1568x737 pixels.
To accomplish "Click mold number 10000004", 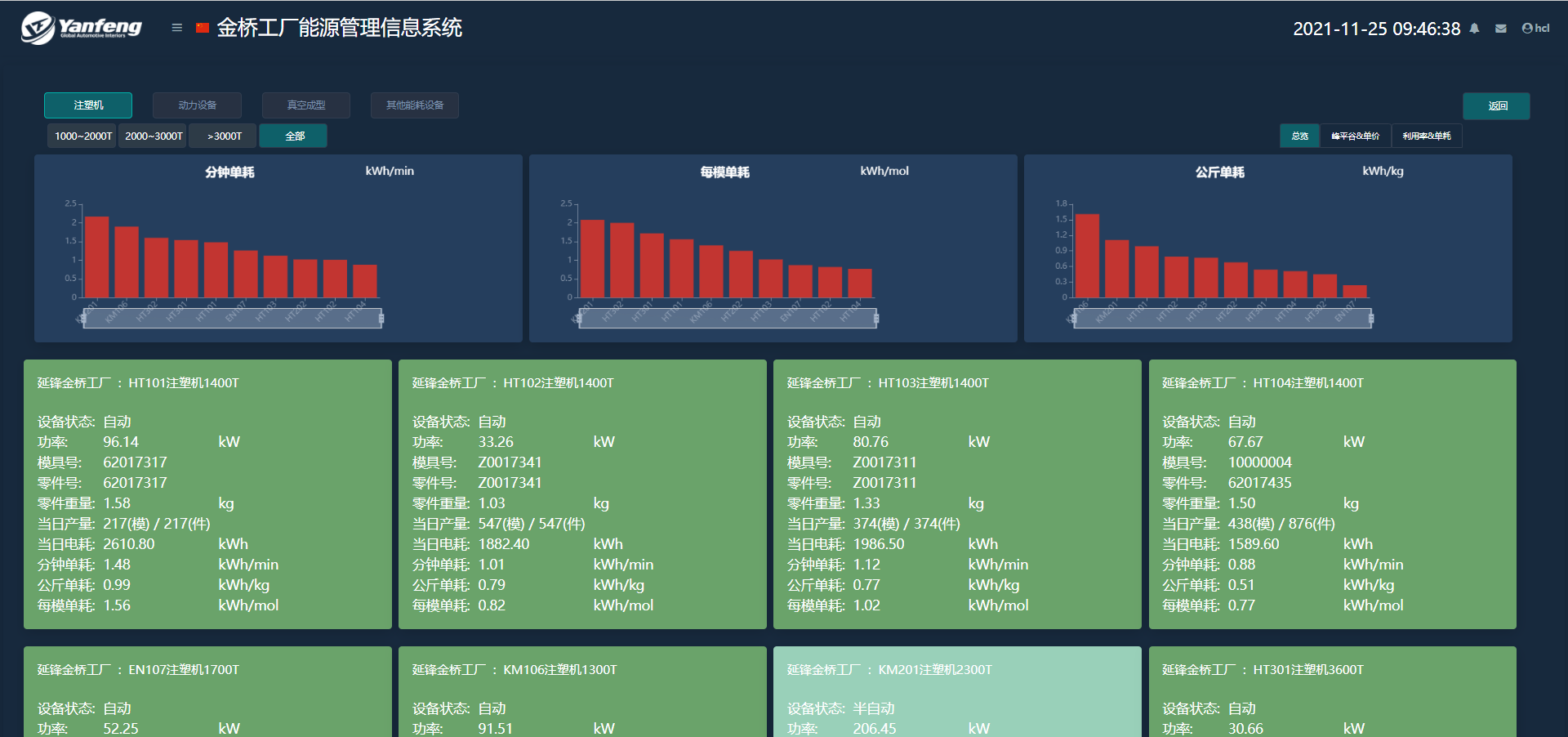I will coord(1260,462).
